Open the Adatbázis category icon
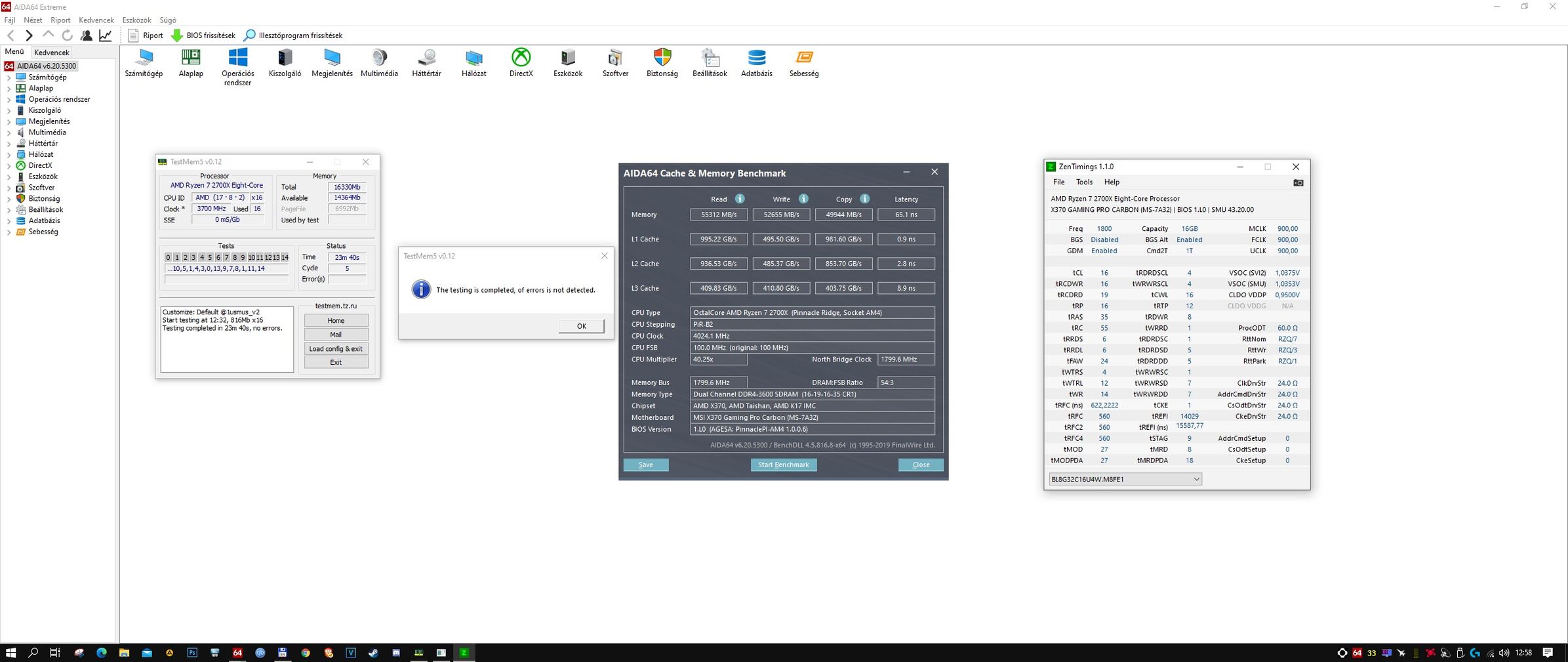Image resolution: width=1568 pixels, height=662 pixels. 756,63
